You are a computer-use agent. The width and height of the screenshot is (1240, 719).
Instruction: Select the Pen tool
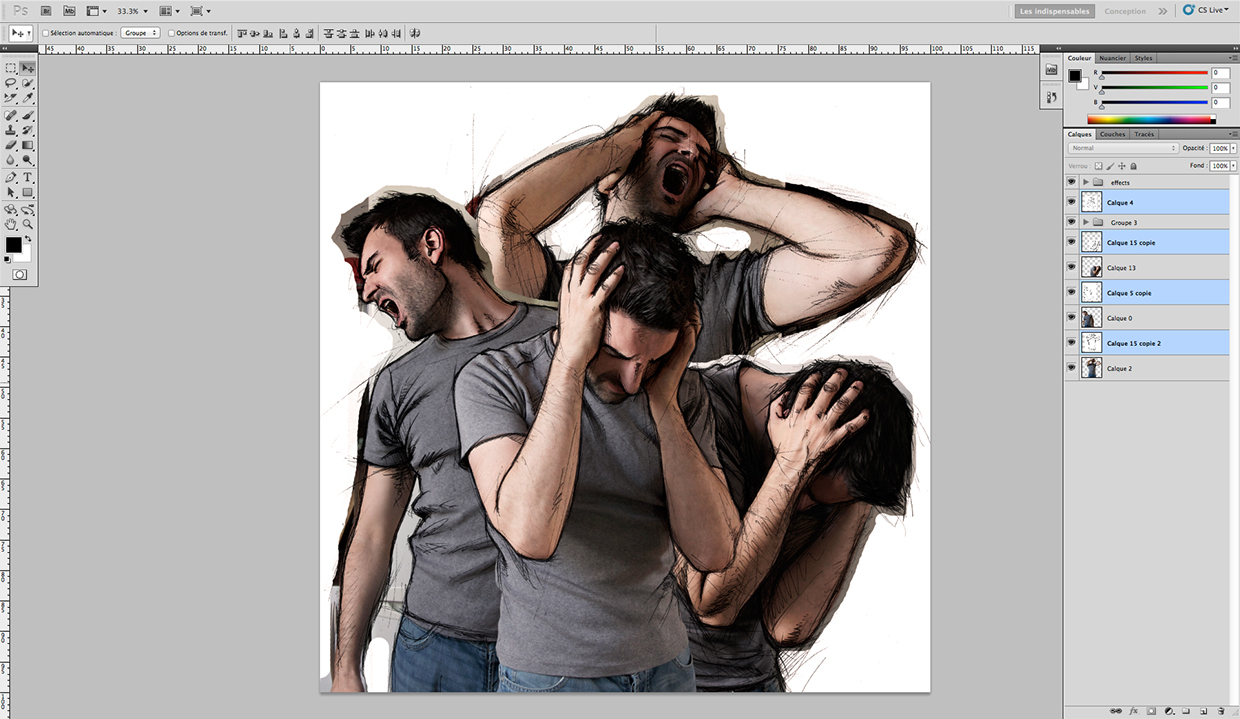click(x=12, y=175)
